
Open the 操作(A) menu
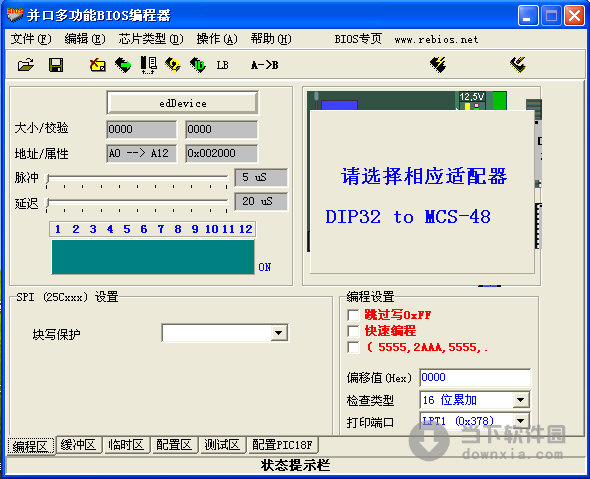217,39
